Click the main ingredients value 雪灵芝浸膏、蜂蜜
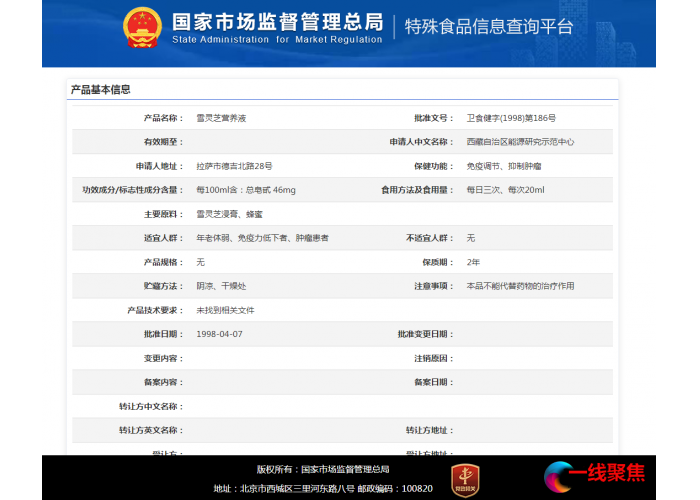Viewport: 700px width, 500px height. (230, 214)
